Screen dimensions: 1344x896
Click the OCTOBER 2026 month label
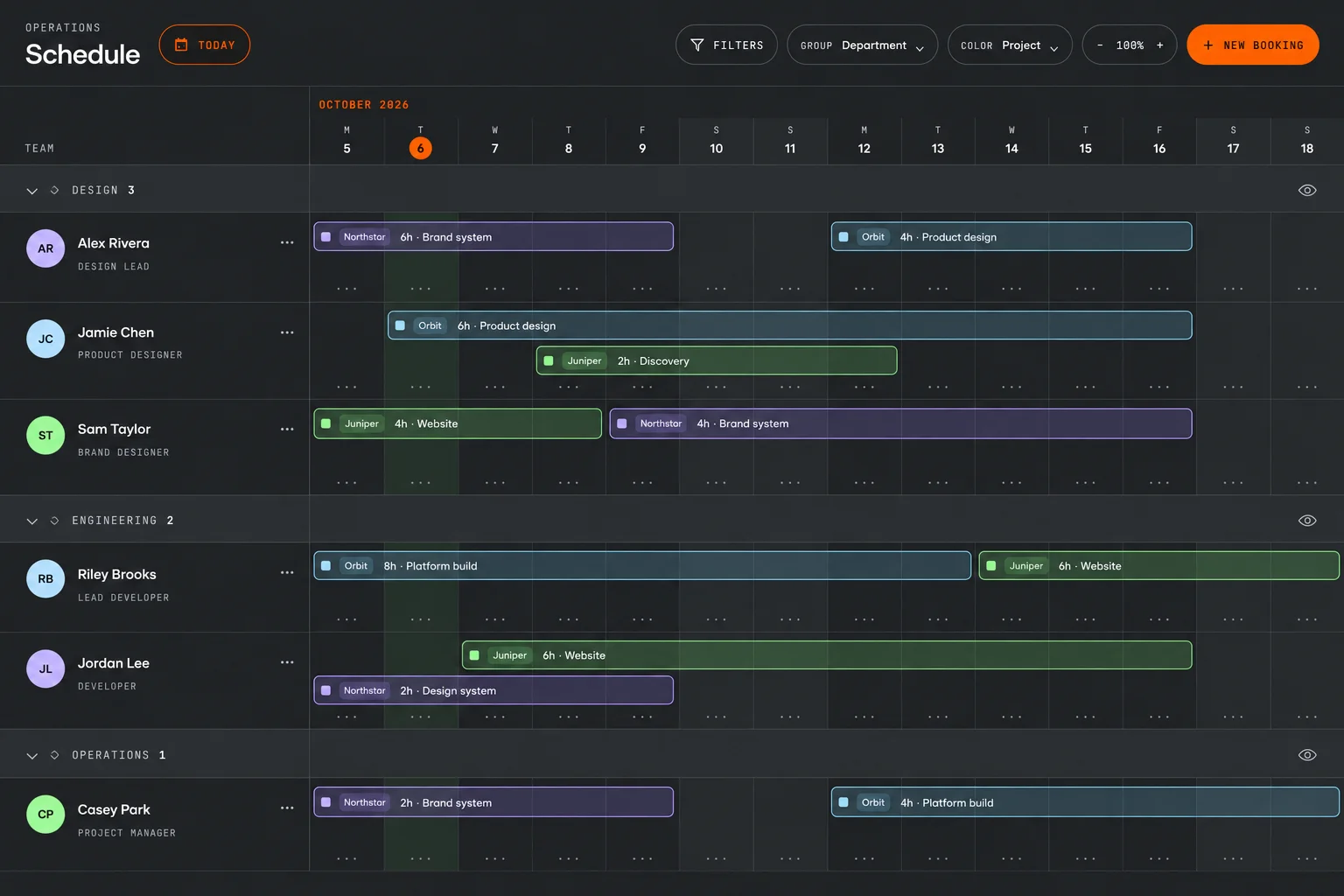tap(364, 105)
